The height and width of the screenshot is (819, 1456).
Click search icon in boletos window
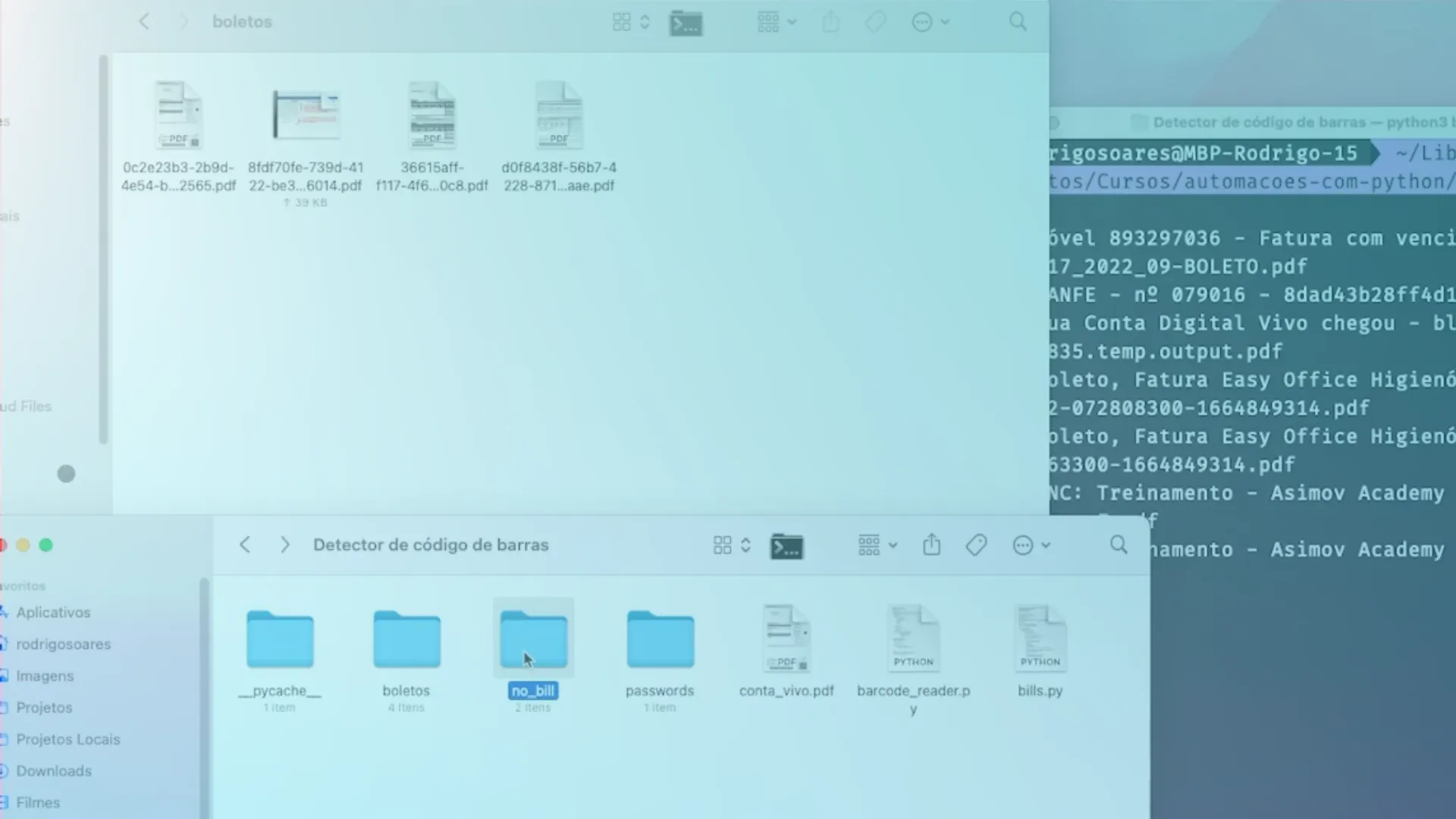[1018, 22]
